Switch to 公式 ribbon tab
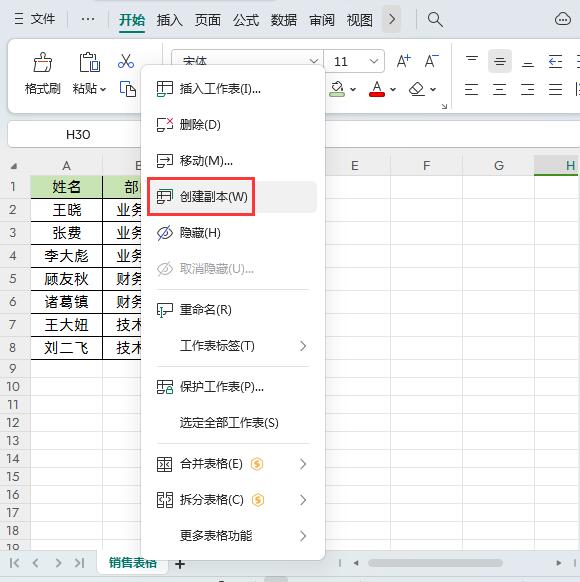The height and width of the screenshot is (582, 580). [246, 20]
